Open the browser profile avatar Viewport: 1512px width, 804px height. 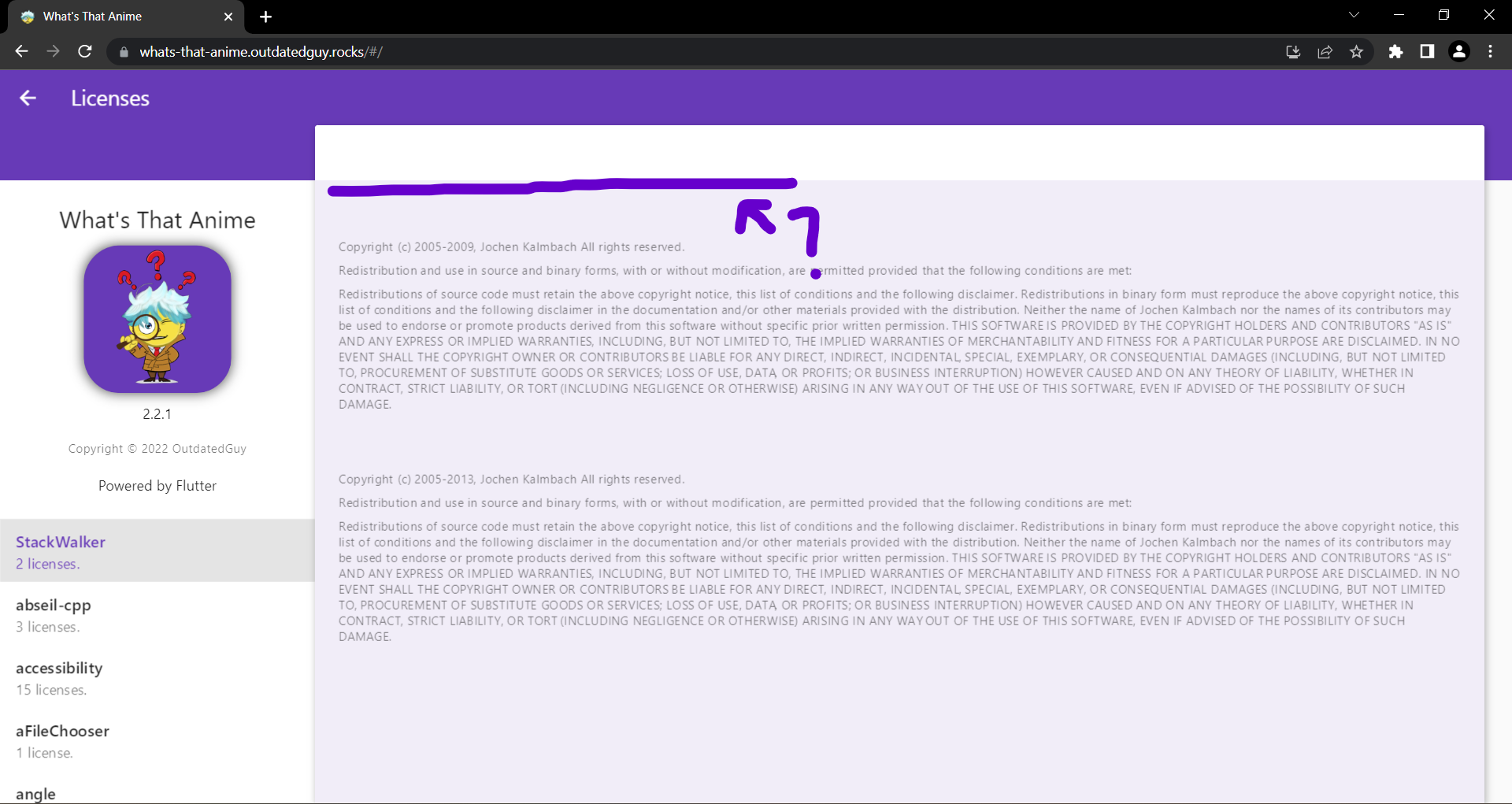1459,51
